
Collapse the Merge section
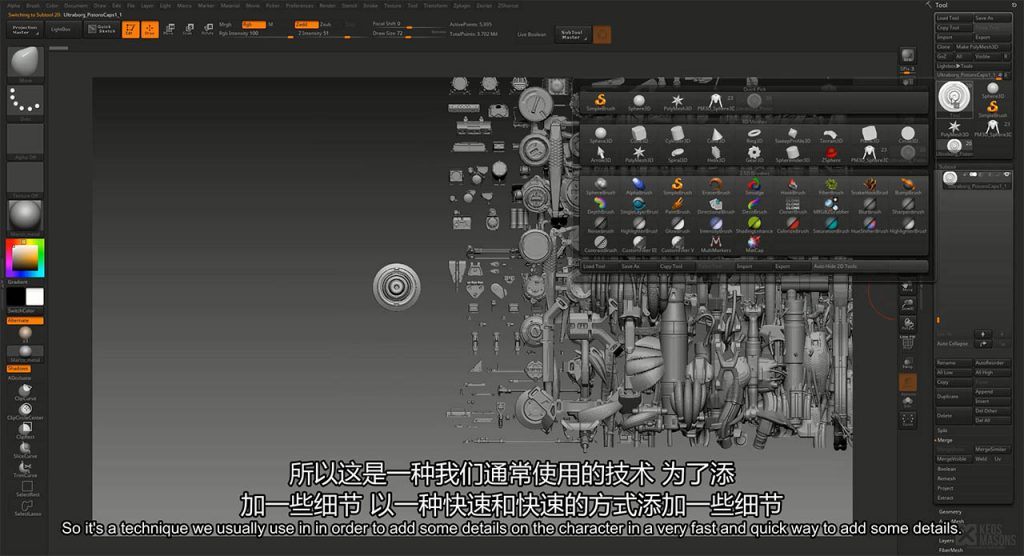pyautogui.click(x=944, y=440)
